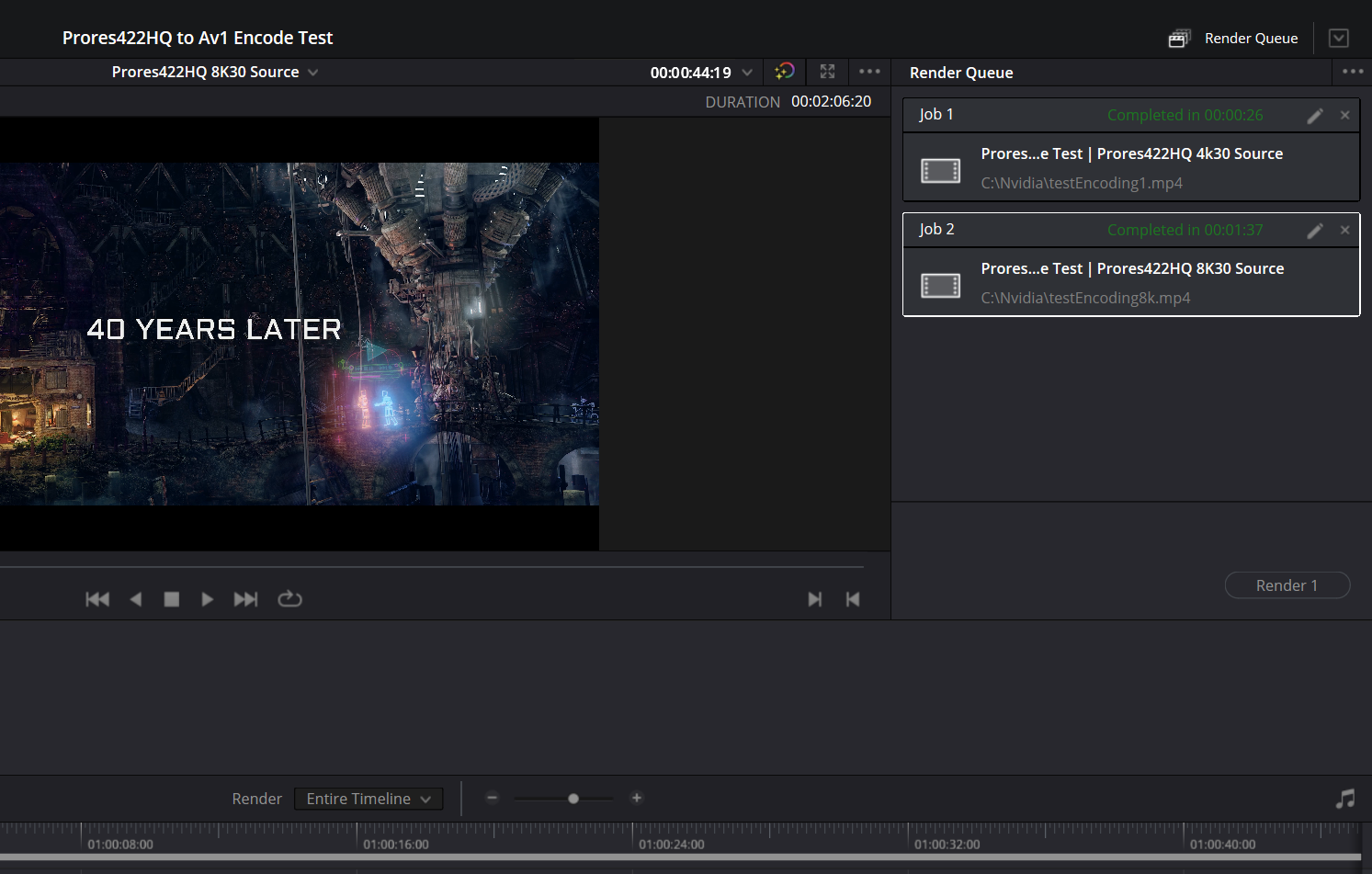The height and width of the screenshot is (874, 1372).
Task: Click the timeline zoom slider handle
Action: click(x=573, y=799)
